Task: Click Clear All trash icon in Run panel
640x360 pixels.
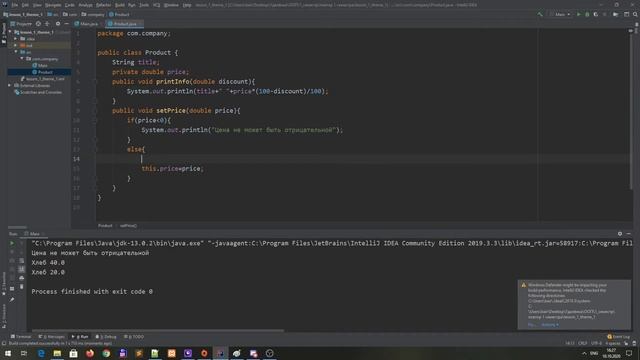Action: pos(22,287)
